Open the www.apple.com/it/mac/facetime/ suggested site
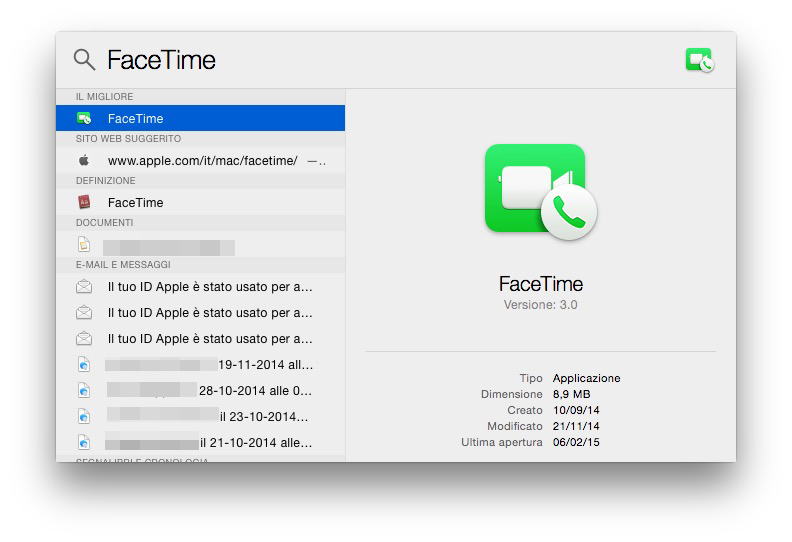This screenshot has width=792, height=542. click(x=201, y=161)
